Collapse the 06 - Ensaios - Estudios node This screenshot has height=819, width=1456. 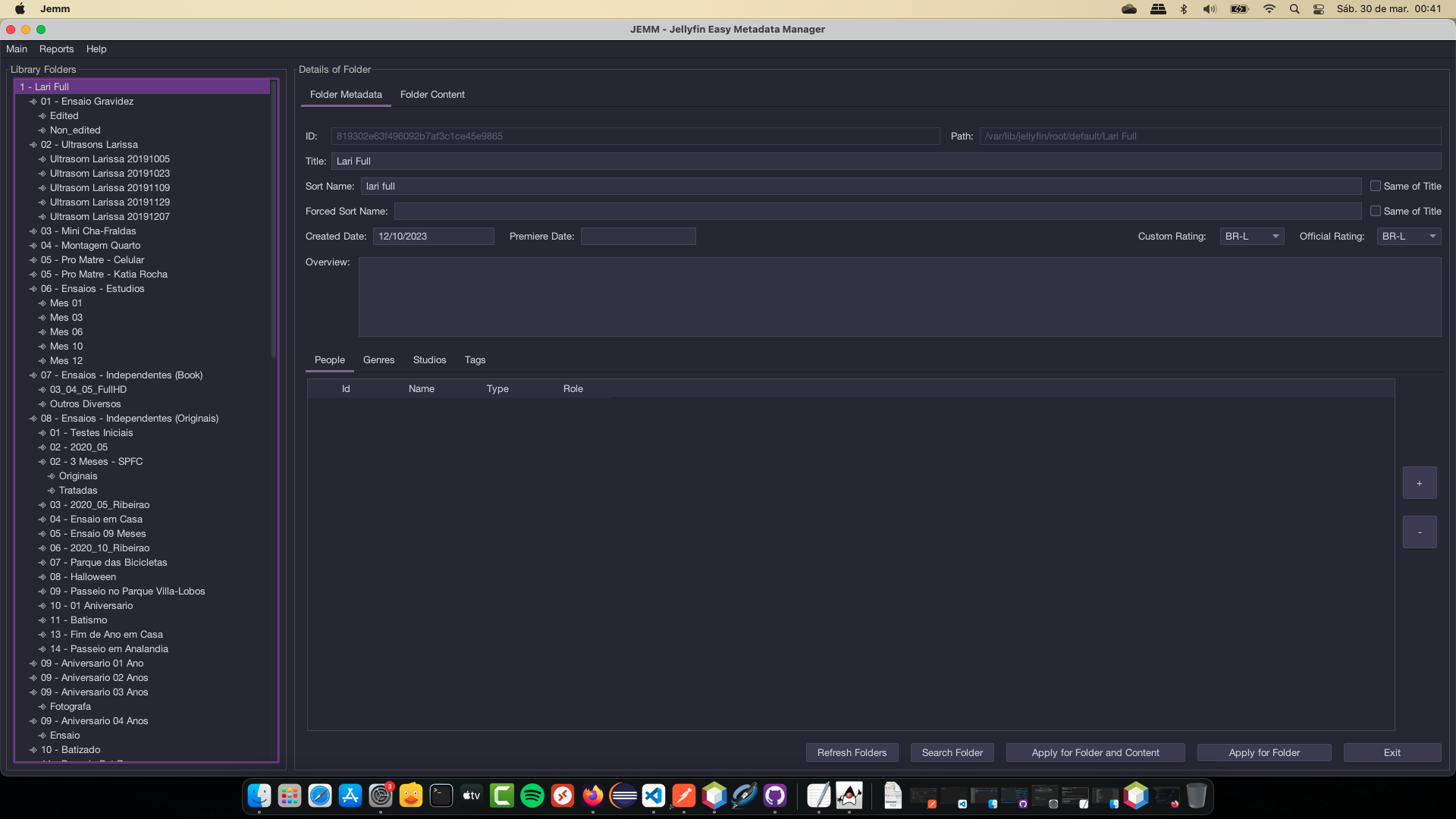click(33, 289)
